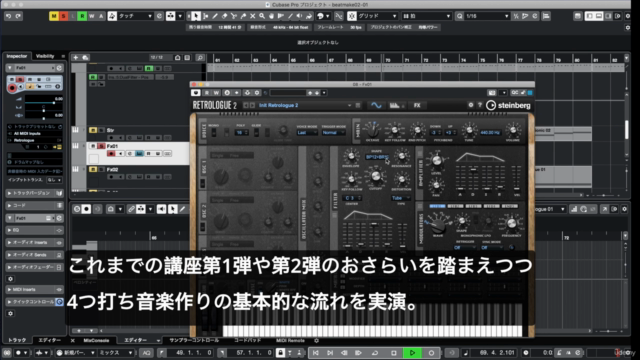Click the Retrologue help question mark
The height and width of the screenshot is (360, 640).
pyautogui.click(x=480, y=105)
